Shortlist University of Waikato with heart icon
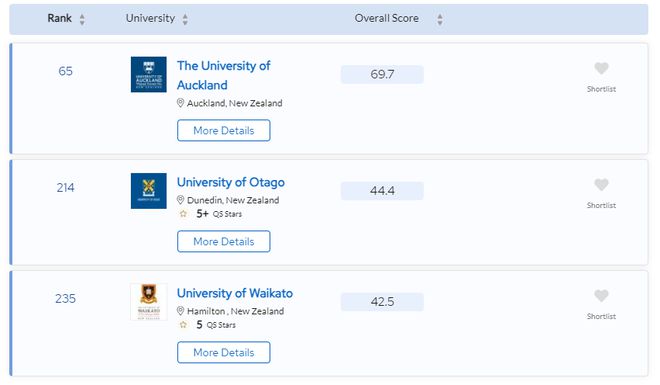 (601, 295)
